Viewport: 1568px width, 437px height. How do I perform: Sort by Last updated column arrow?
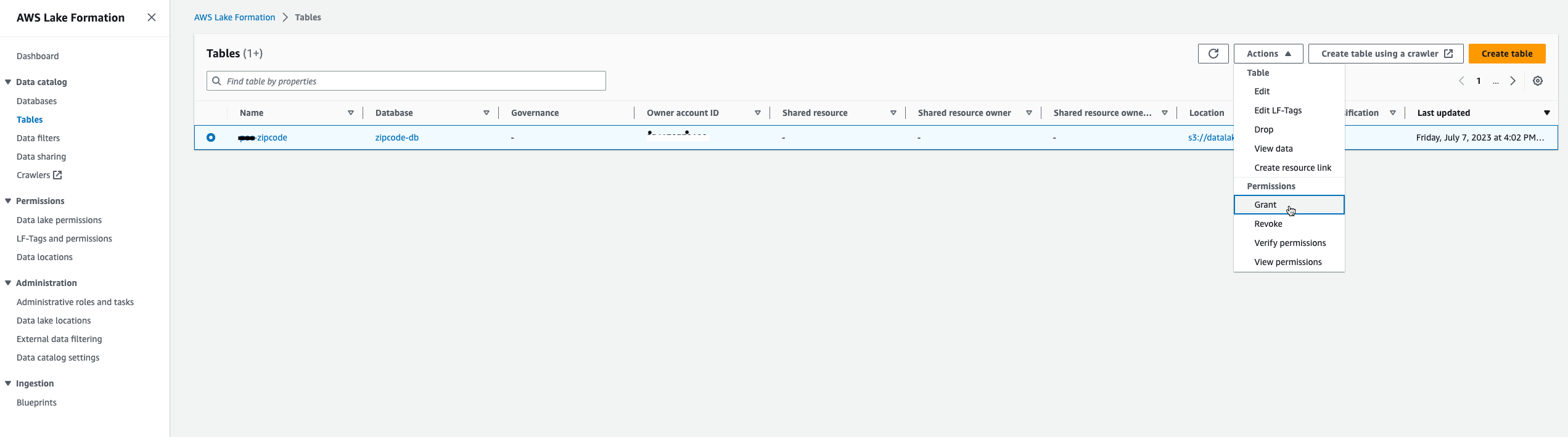(1547, 113)
